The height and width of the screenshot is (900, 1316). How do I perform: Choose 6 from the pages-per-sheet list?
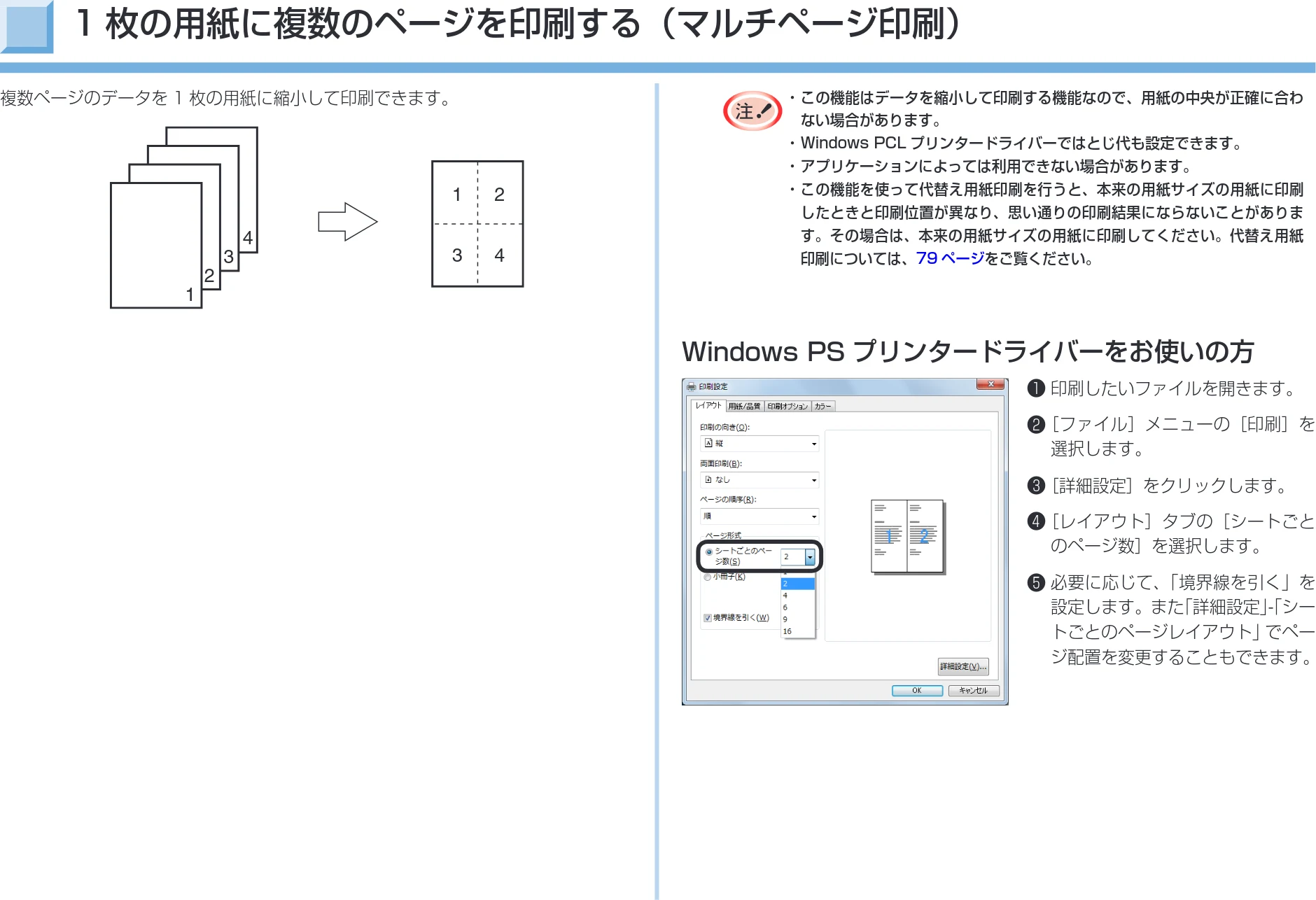click(798, 607)
